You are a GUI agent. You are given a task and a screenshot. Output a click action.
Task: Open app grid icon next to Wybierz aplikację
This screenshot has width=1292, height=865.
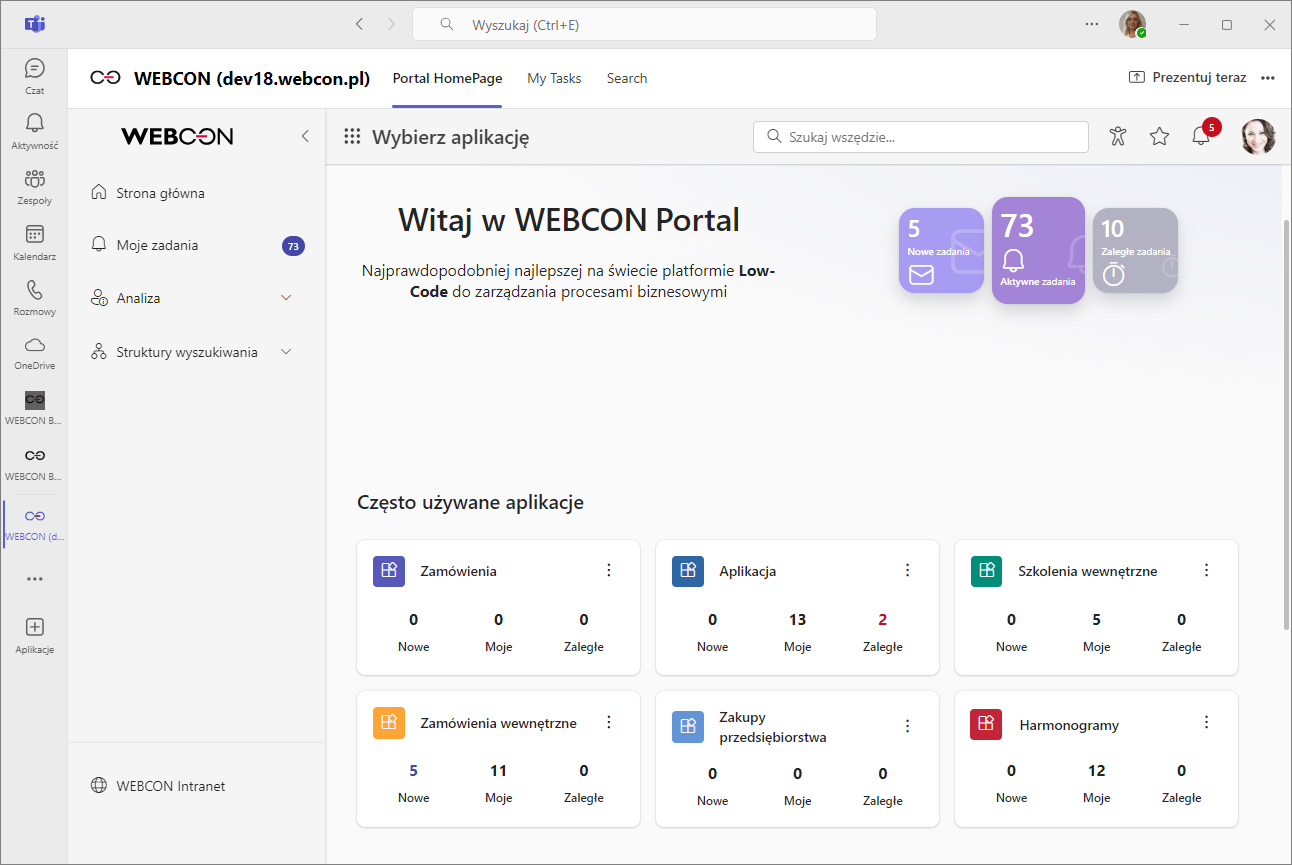[x=352, y=137]
